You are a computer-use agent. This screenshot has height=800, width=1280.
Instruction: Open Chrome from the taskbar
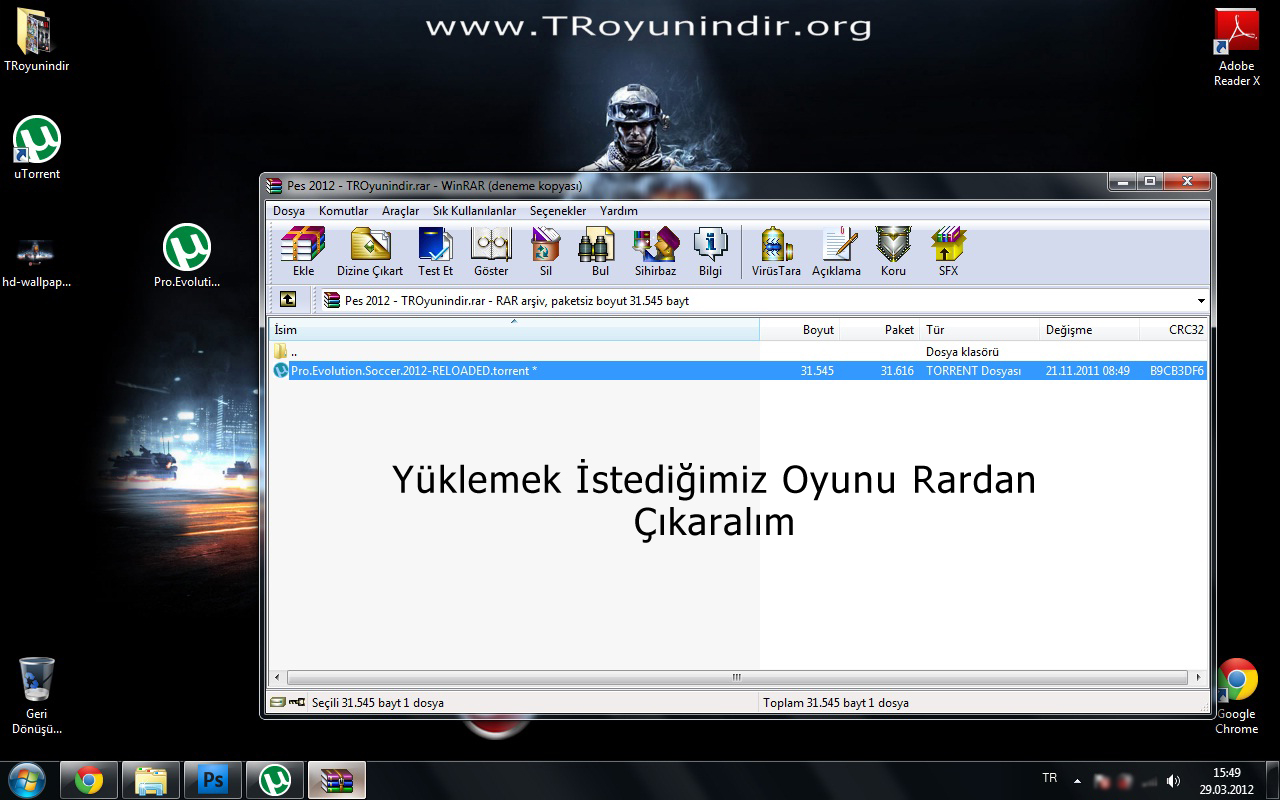click(x=89, y=780)
